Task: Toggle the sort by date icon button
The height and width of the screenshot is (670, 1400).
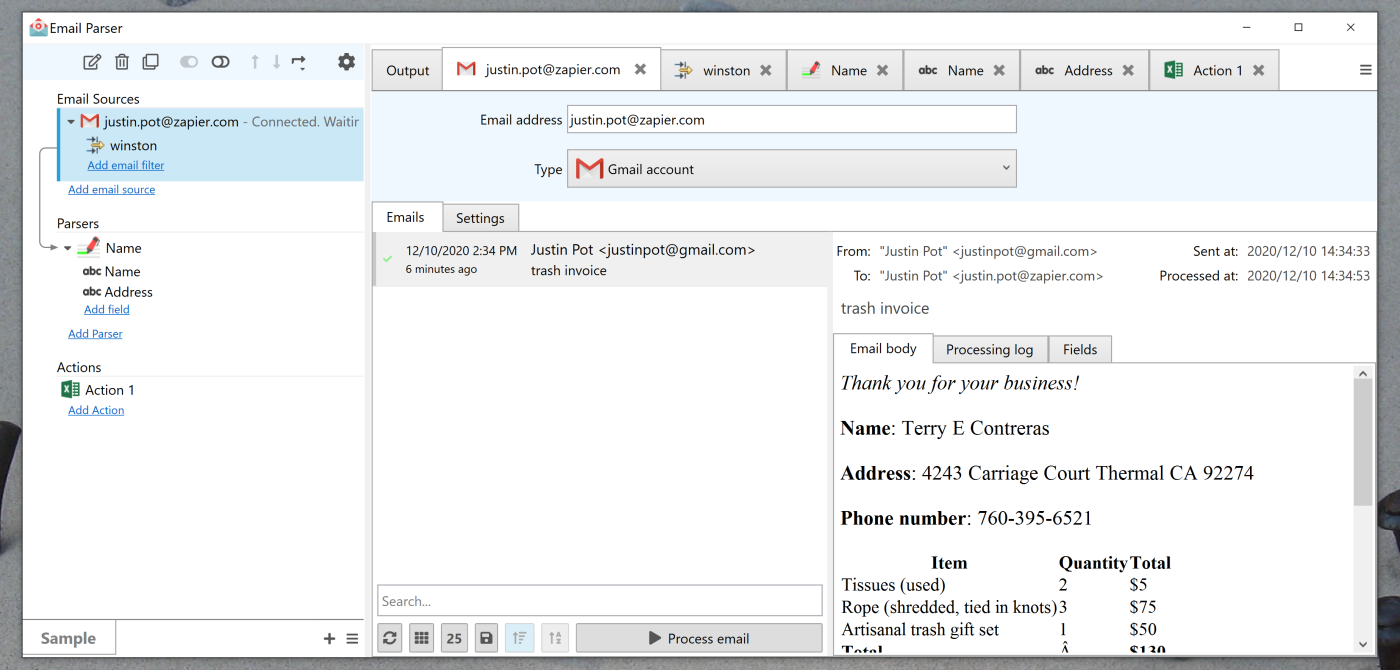Action: coord(519,638)
